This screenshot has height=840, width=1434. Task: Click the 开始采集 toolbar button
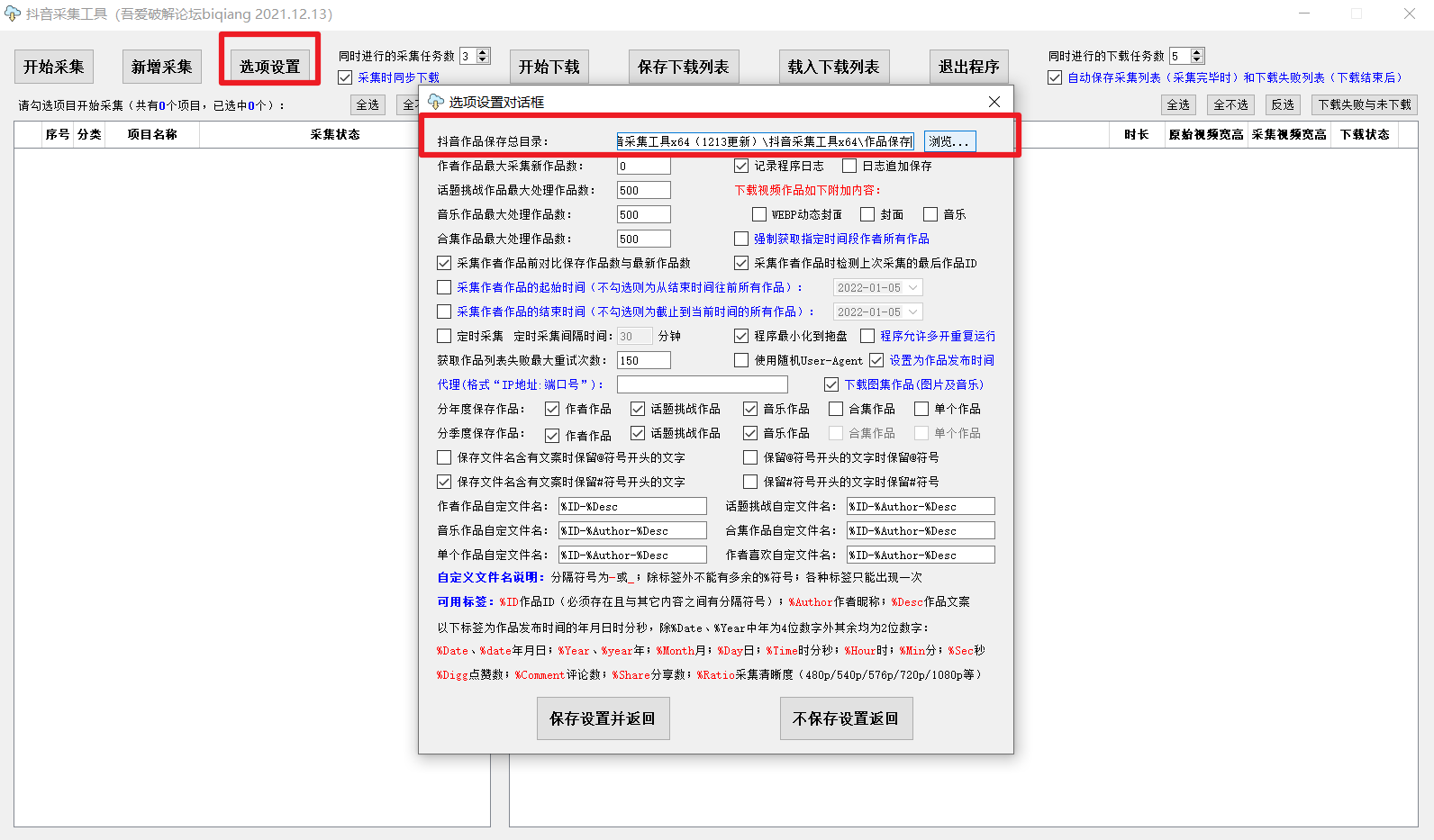point(54,67)
